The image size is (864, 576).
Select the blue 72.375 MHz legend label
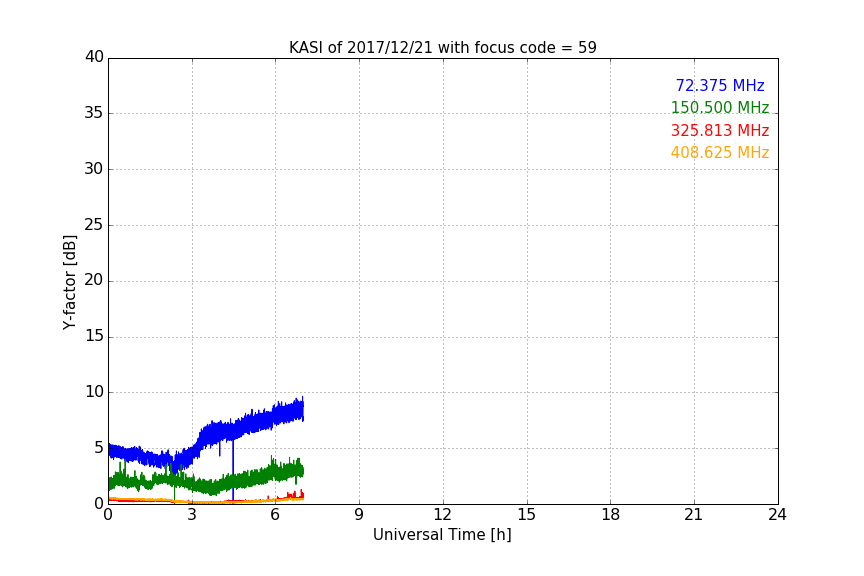pyautogui.click(x=720, y=86)
